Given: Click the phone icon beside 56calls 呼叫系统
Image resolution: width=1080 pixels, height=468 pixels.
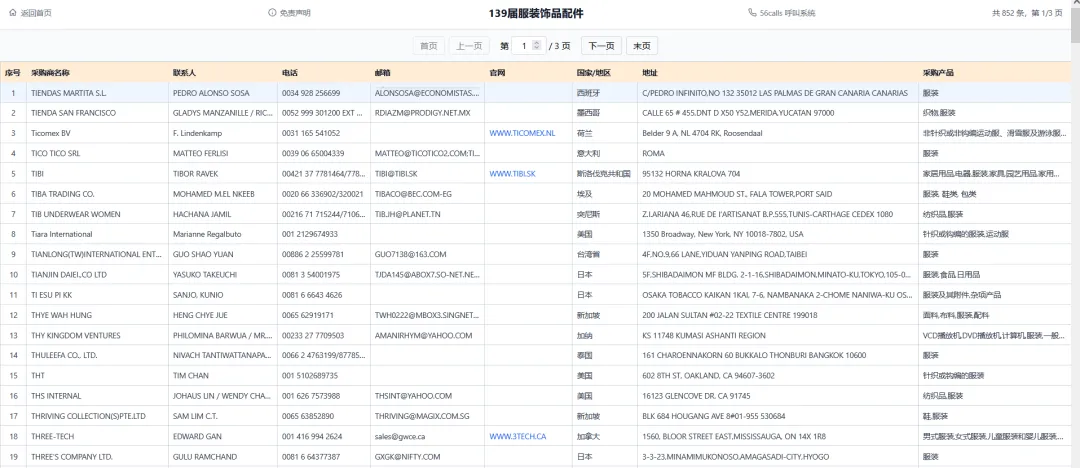Looking at the screenshot, I should point(752,12).
